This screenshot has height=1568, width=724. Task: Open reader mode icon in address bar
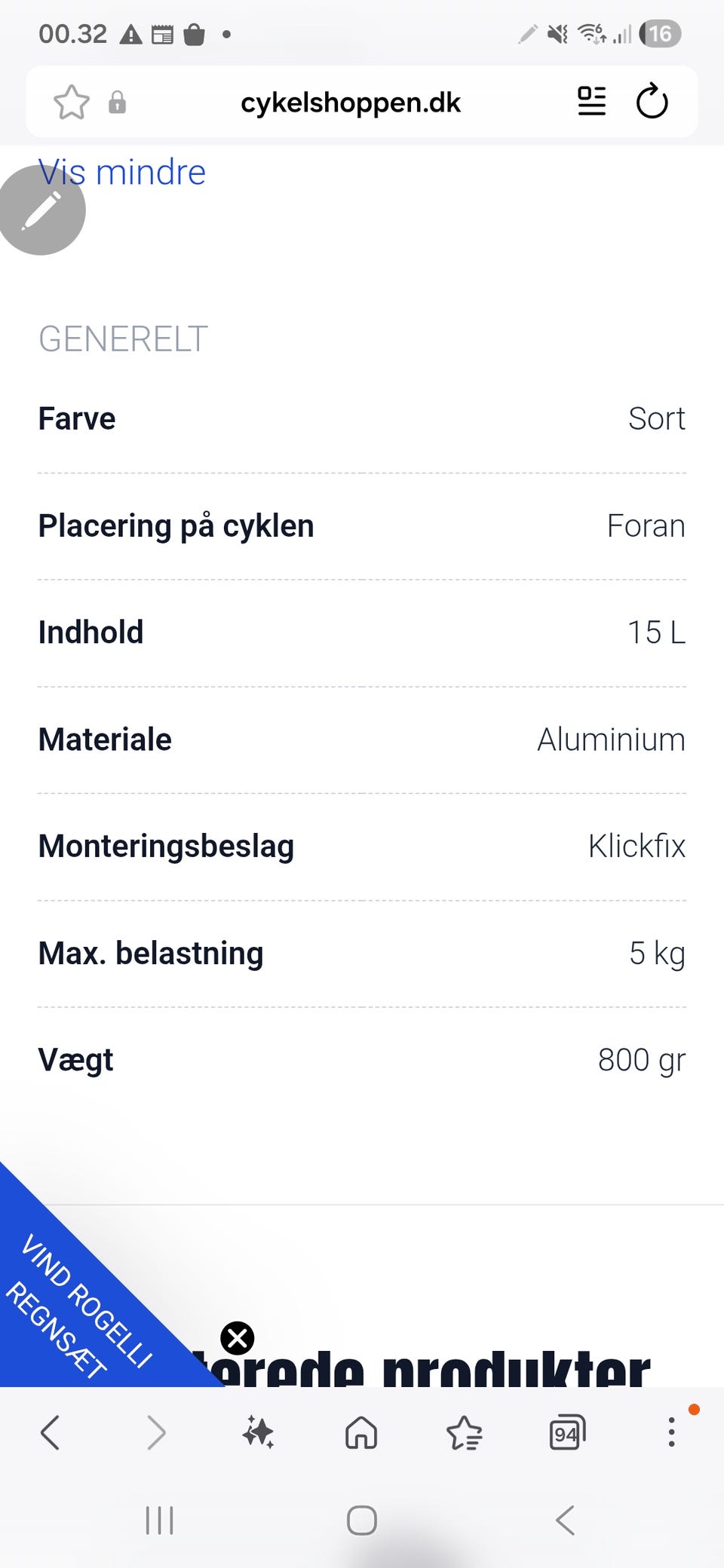pyautogui.click(x=591, y=102)
